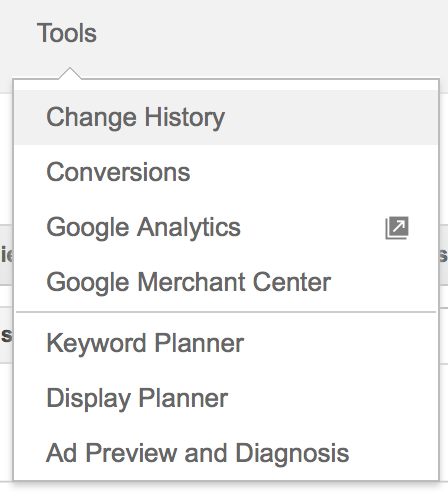Image resolution: width=448 pixels, height=500 pixels.
Task: Click the word Keyword in Keyword Planner
Action: tap(96, 344)
